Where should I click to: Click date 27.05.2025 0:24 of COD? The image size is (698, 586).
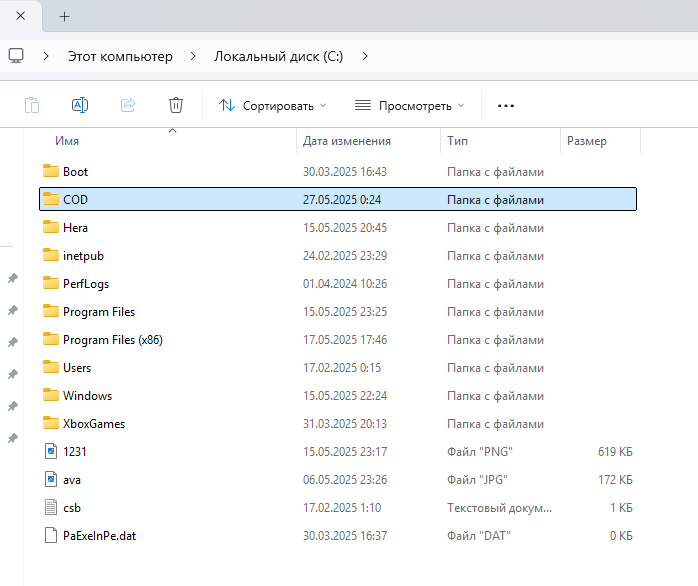tap(342, 199)
